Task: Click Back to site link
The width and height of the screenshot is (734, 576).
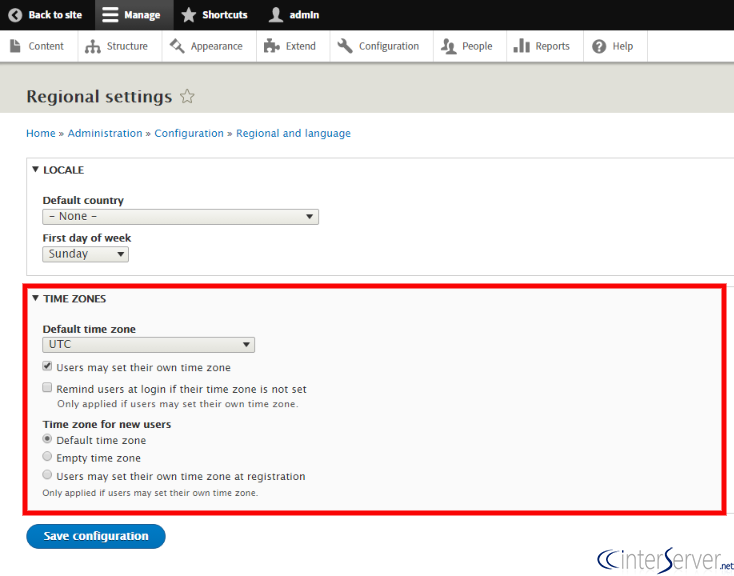Action: [x=47, y=15]
